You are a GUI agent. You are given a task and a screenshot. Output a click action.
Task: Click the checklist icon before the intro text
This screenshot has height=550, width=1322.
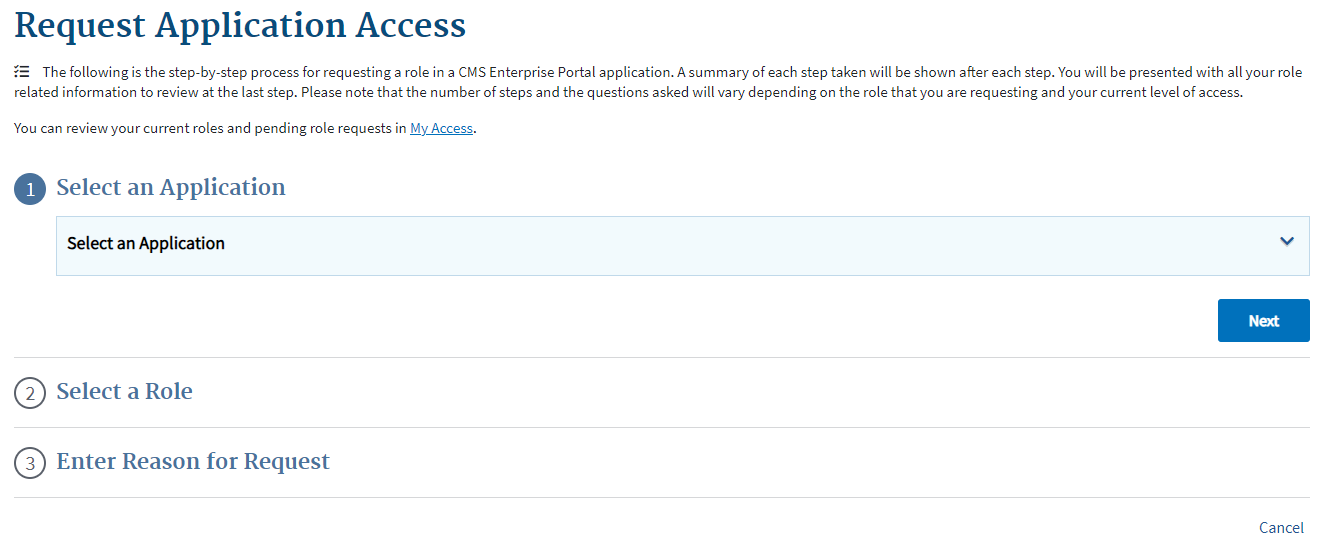[22, 72]
